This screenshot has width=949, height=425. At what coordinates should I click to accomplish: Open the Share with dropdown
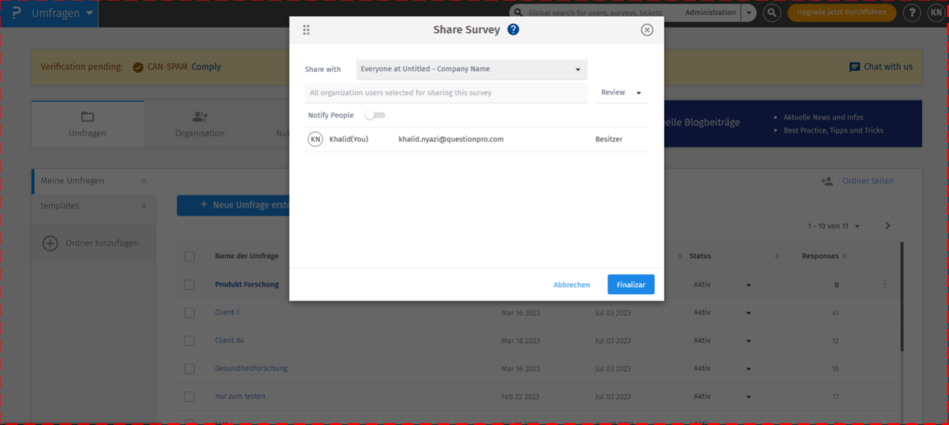tap(472, 69)
